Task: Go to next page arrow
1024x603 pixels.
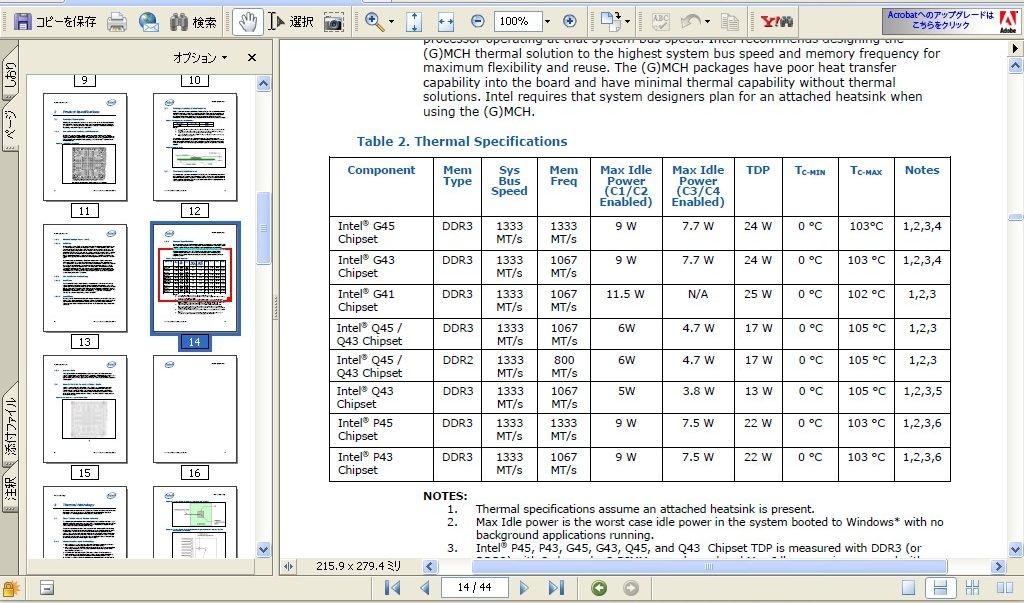Action: [x=524, y=588]
